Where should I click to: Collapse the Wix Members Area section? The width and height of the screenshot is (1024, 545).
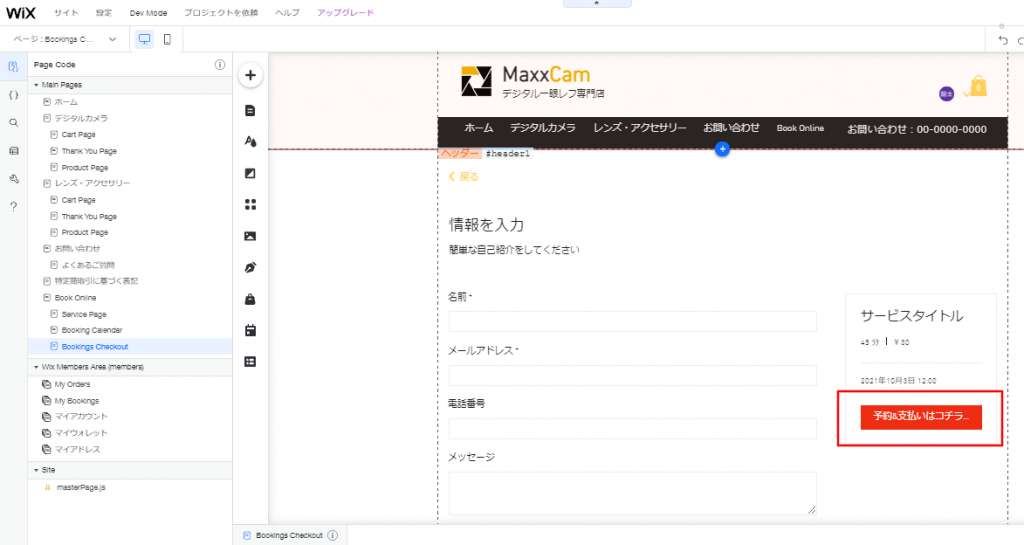pos(36,367)
